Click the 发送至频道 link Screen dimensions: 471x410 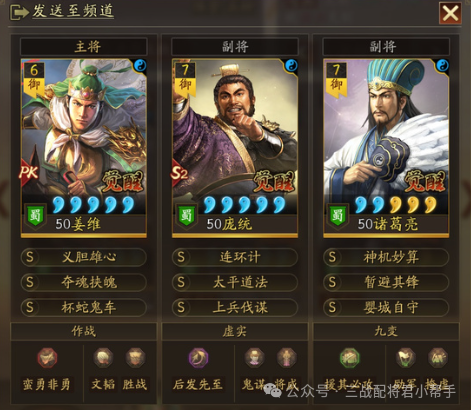(73, 11)
